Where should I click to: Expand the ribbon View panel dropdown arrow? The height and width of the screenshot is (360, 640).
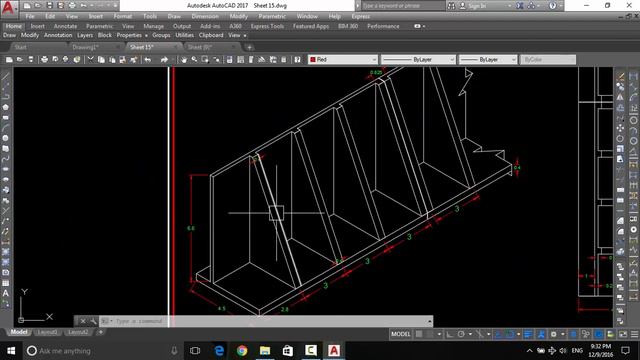[x=244, y=36]
